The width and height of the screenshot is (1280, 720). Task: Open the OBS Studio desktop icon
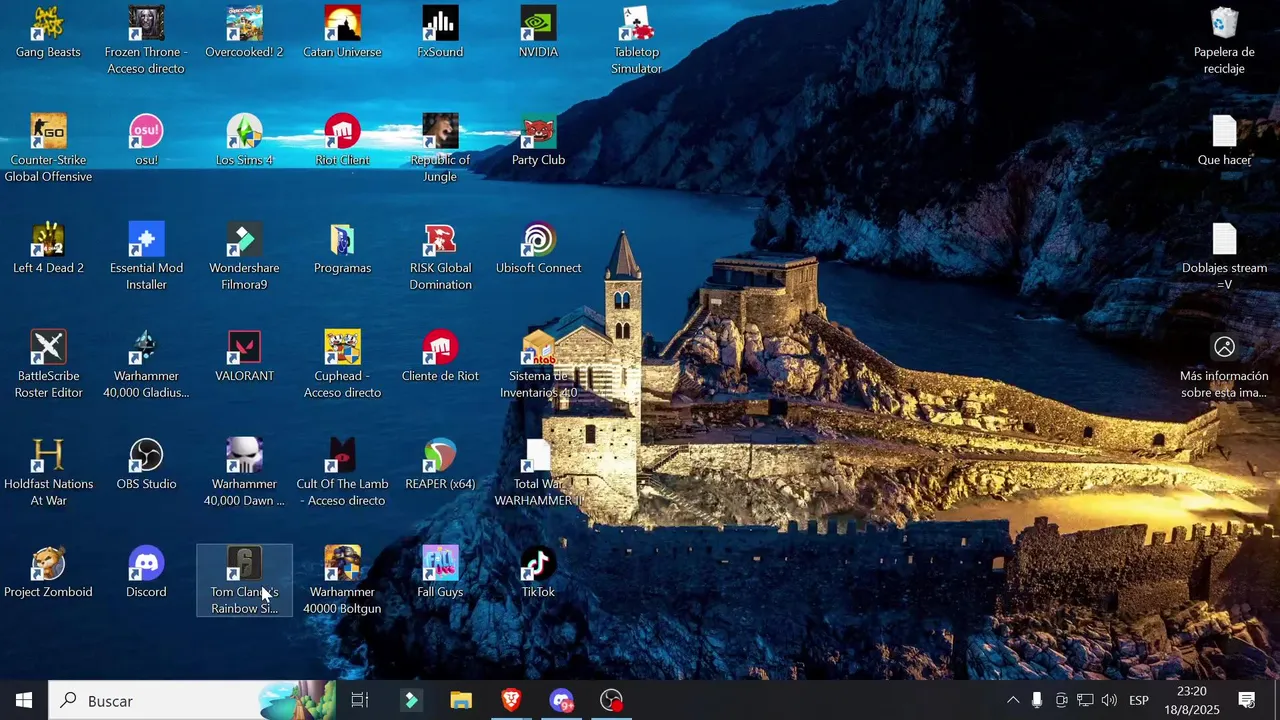tap(146, 465)
